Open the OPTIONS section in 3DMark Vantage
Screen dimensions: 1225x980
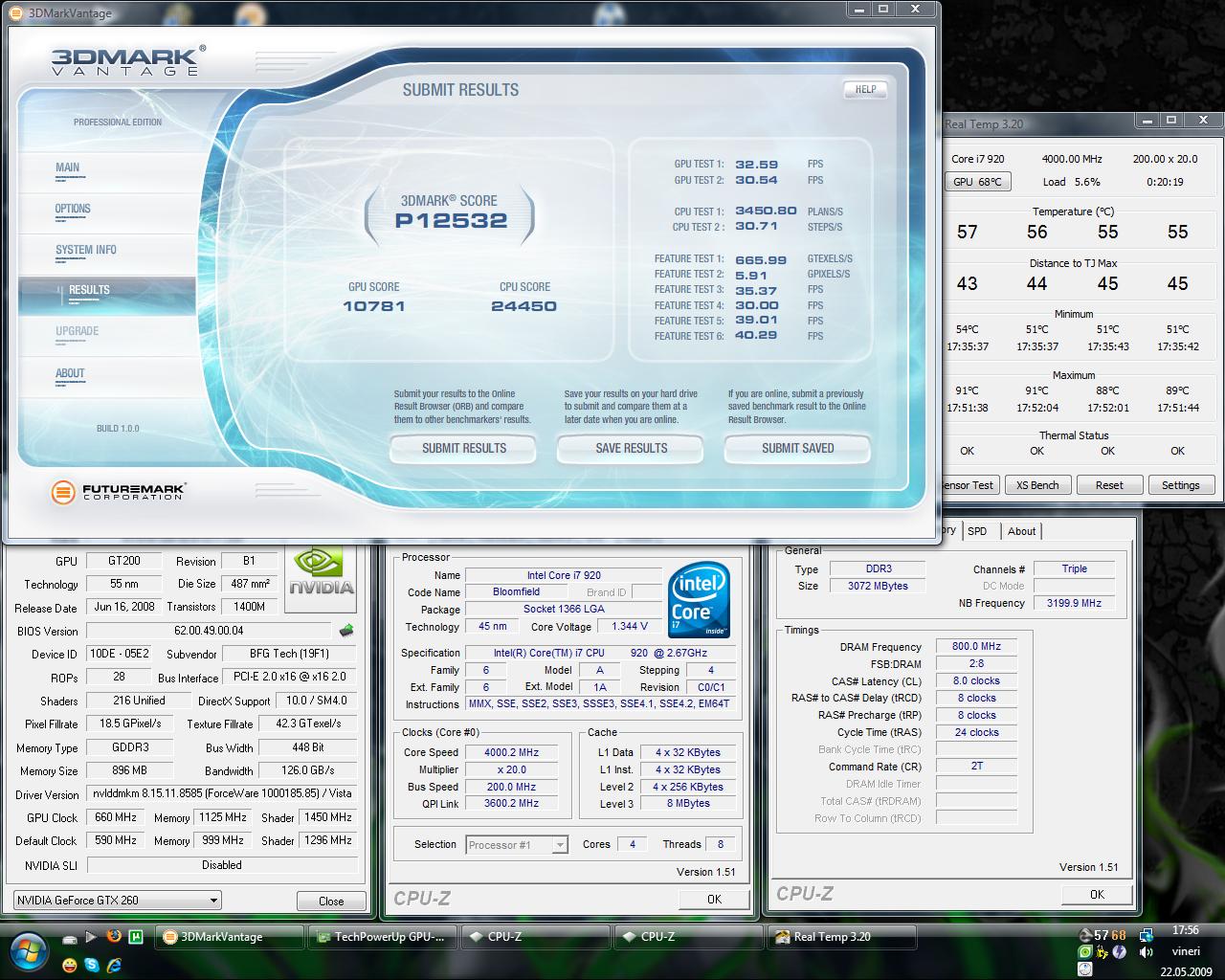(73, 209)
